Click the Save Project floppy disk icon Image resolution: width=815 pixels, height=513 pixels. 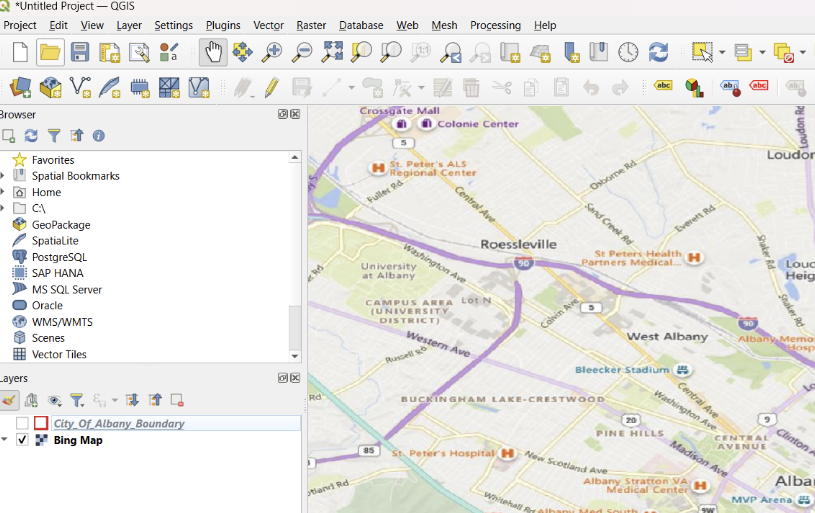coord(80,52)
